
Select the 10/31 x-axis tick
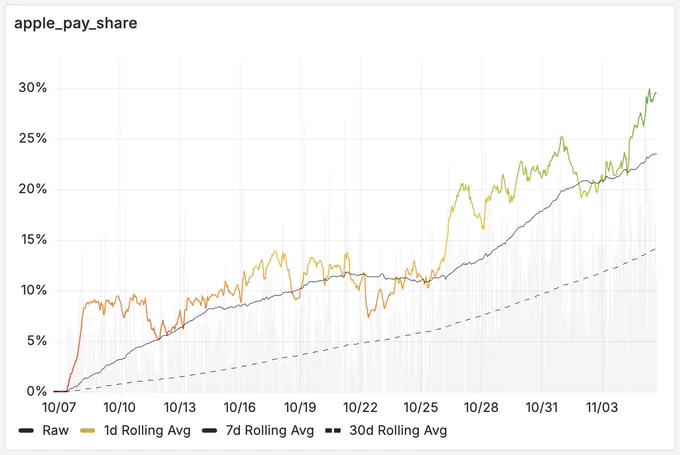click(x=541, y=407)
